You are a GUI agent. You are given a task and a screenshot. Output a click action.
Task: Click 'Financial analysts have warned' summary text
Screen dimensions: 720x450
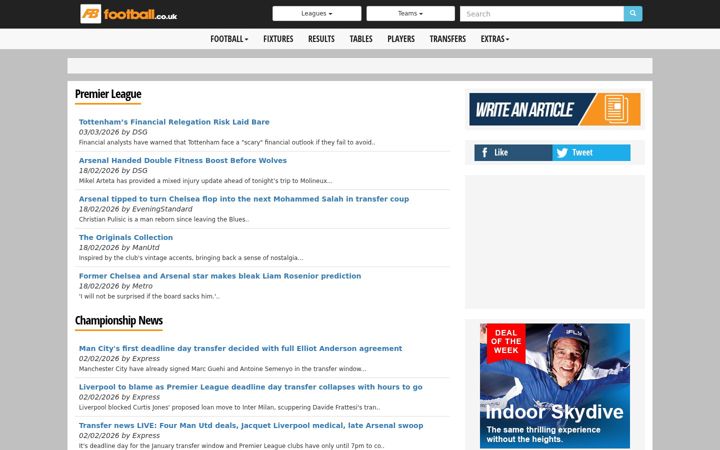pyautogui.click(x=227, y=142)
